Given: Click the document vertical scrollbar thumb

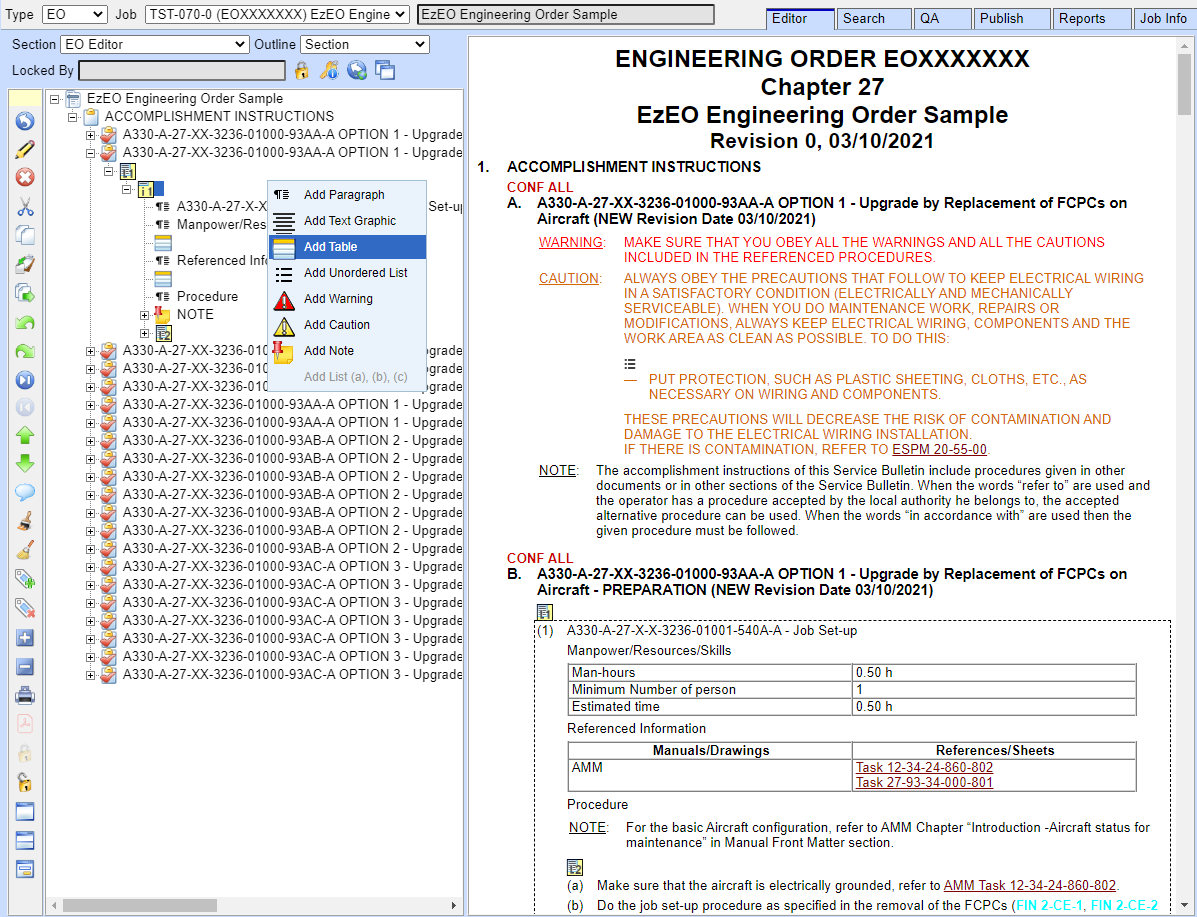Looking at the screenshot, I should (1184, 84).
